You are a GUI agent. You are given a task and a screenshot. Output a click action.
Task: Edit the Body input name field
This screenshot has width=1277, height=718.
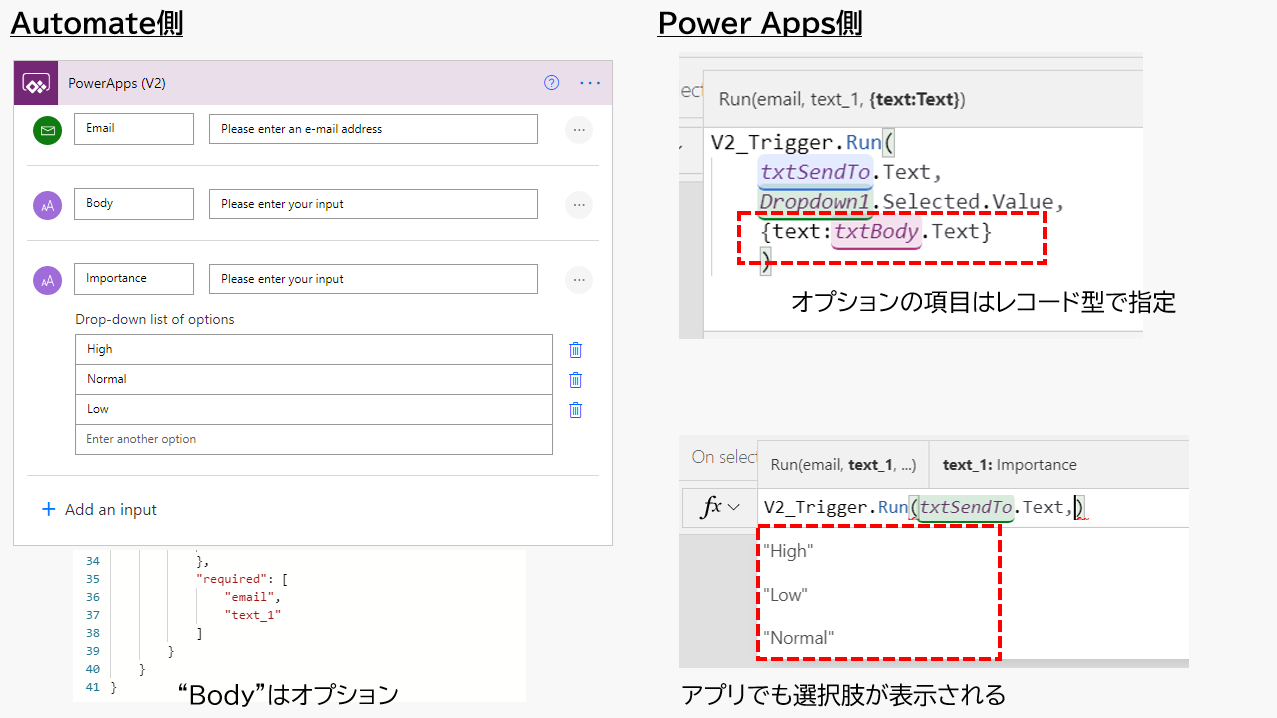click(x=134, y=204)
